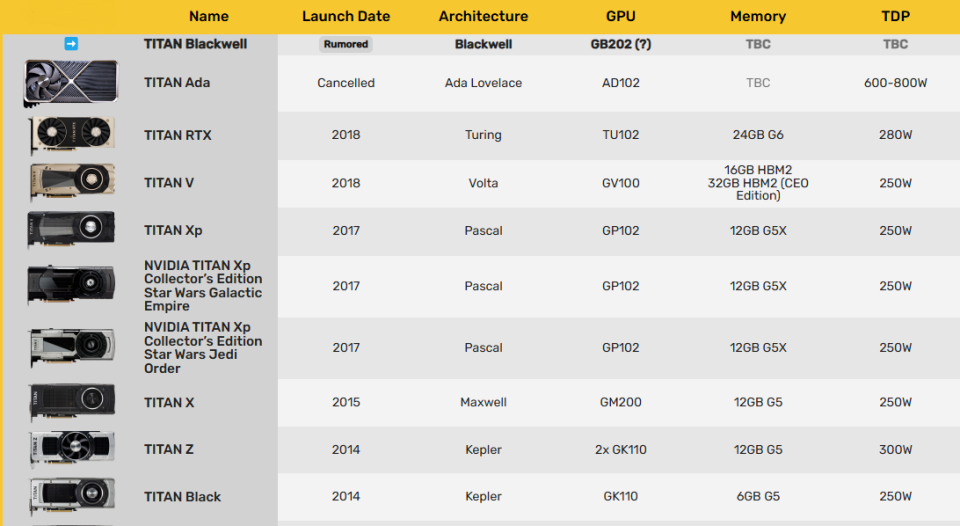
Task: Open the TITAN Ada graphics card thumbnail
Action: pos(70,83)
